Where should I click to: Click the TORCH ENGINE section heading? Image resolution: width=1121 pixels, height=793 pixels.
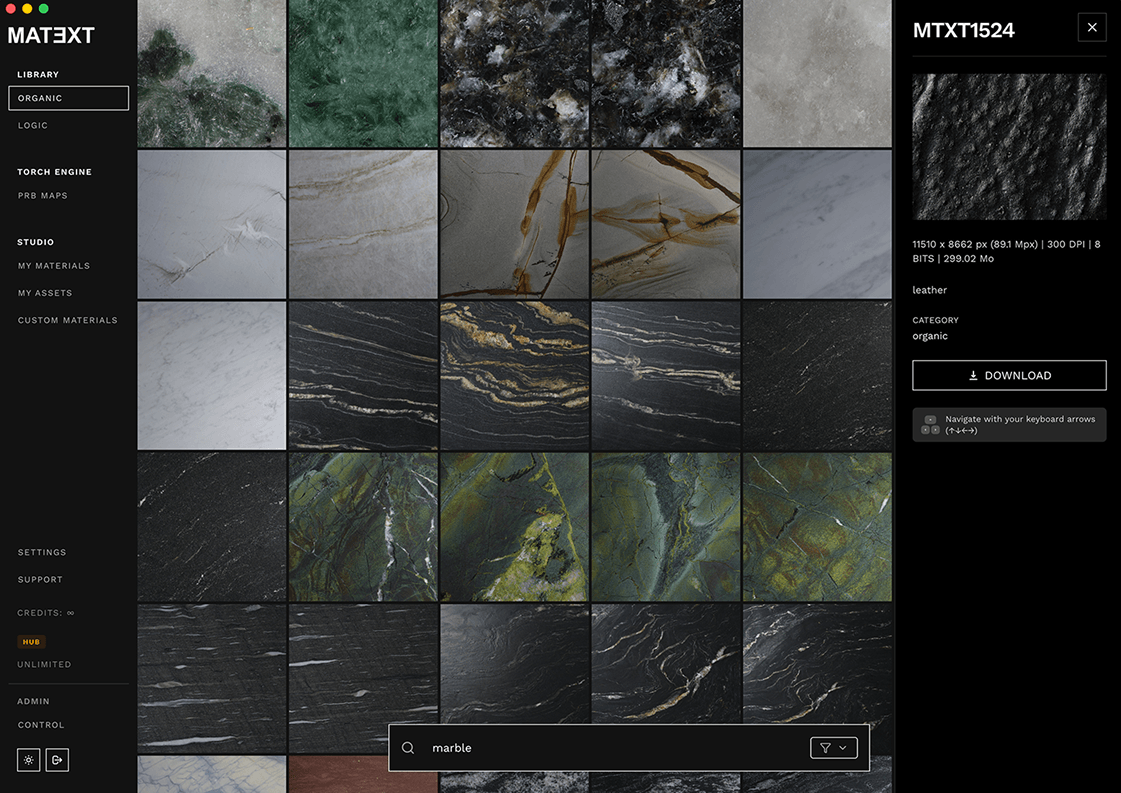coord(54,172)
